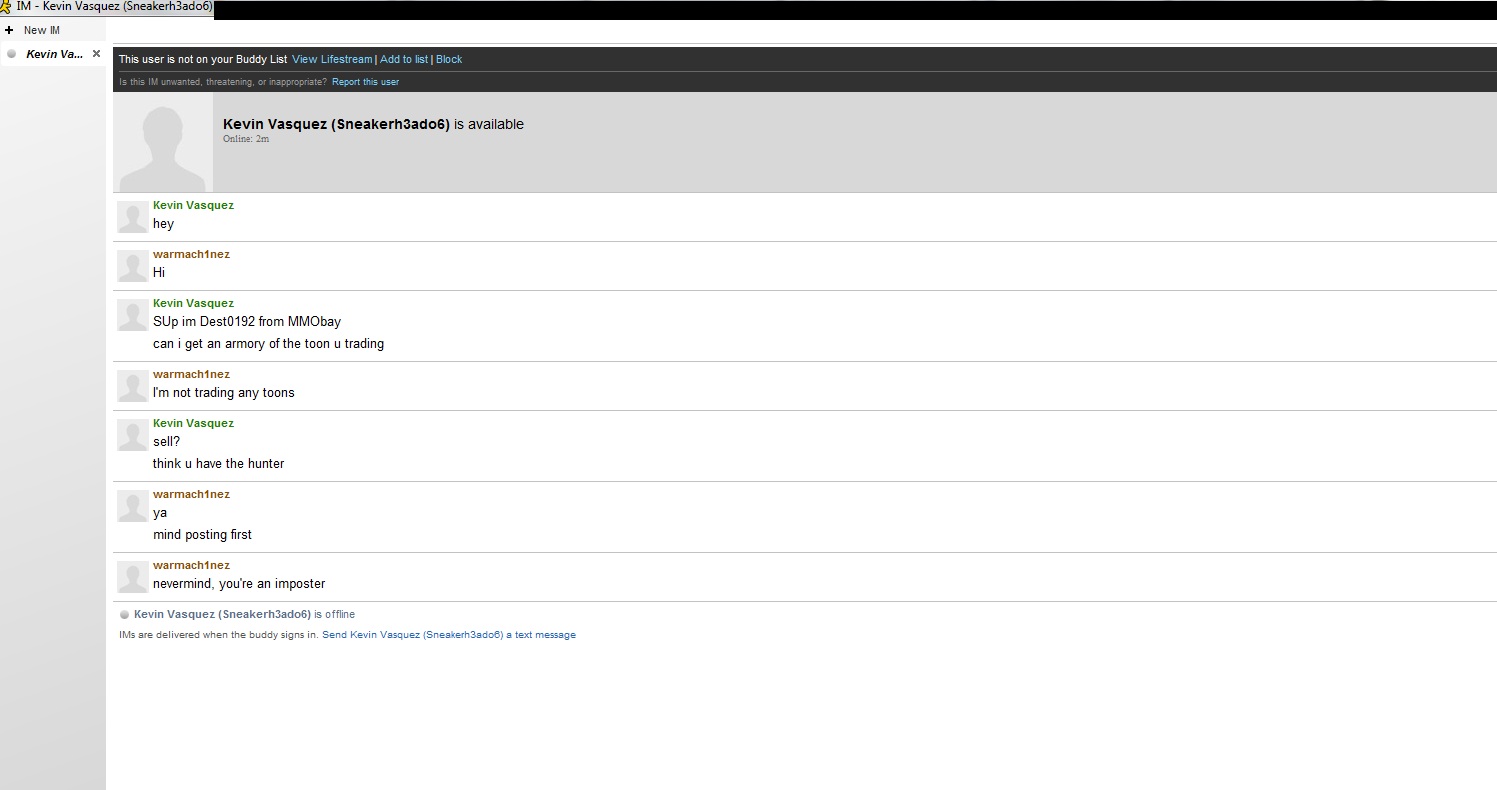Click the "IMs are delivered when the buddy signs in" note
This screenshot has width=1497, height=790.
click(218, 635)
